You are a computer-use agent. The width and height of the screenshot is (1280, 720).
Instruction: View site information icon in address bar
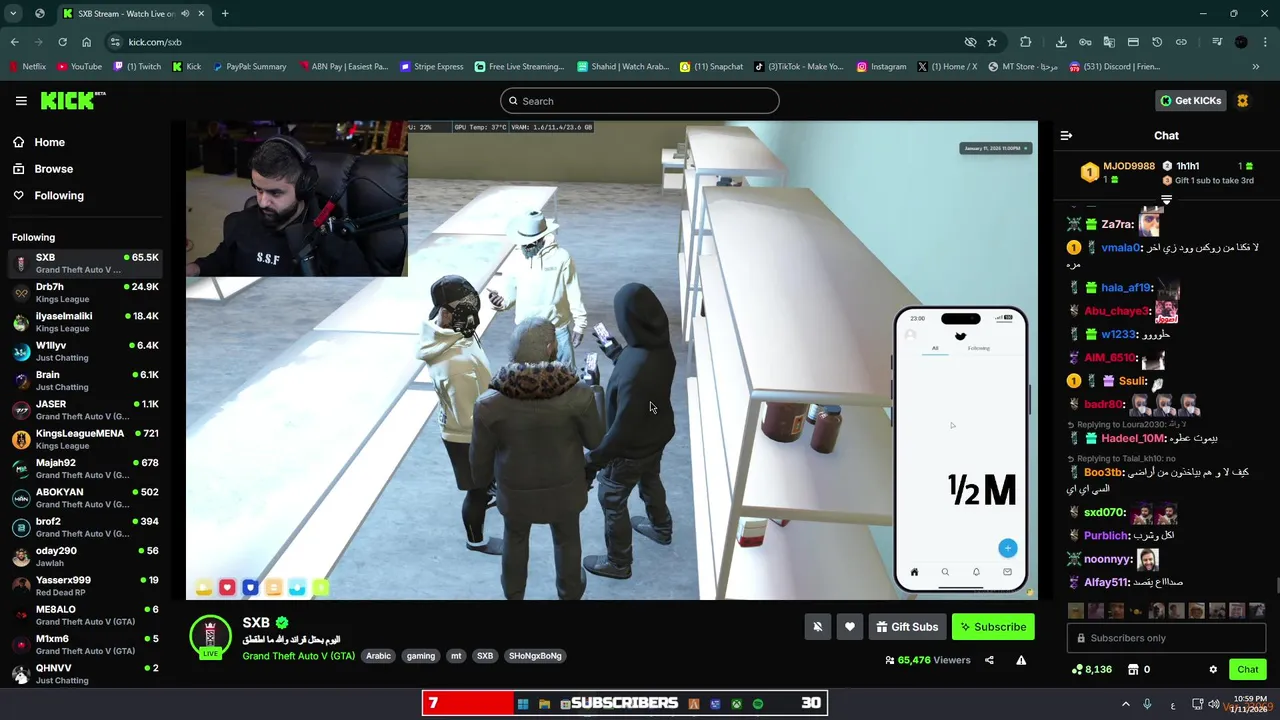coord(115,42)
